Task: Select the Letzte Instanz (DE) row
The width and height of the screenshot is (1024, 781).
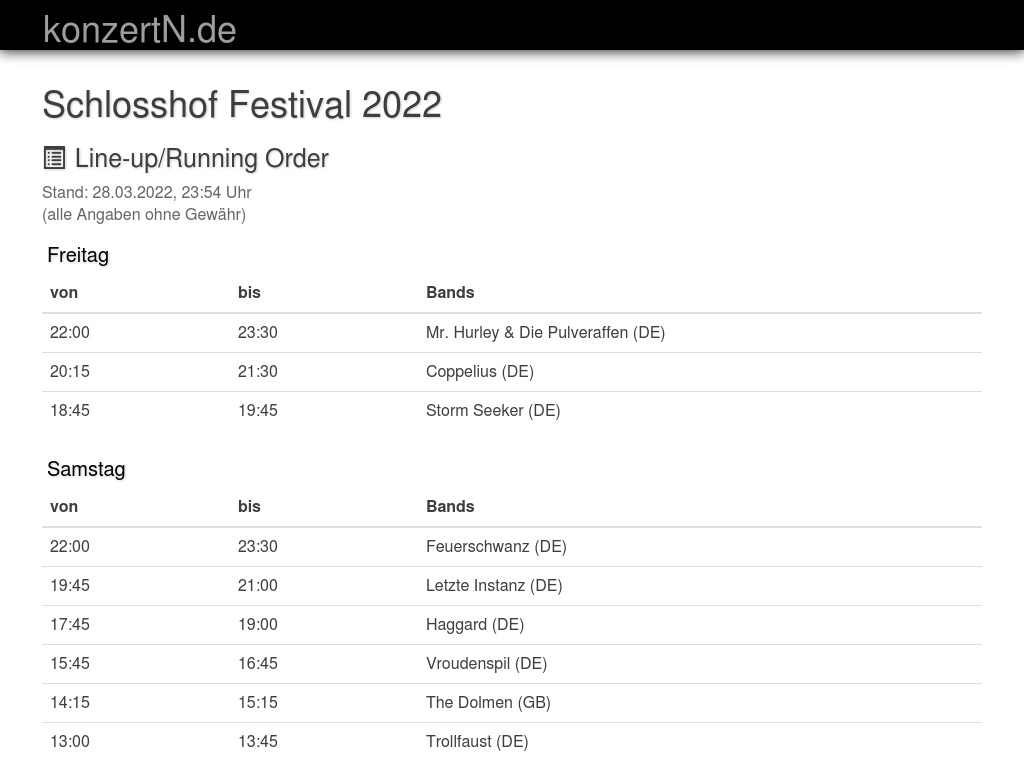Action: (494, 585)
